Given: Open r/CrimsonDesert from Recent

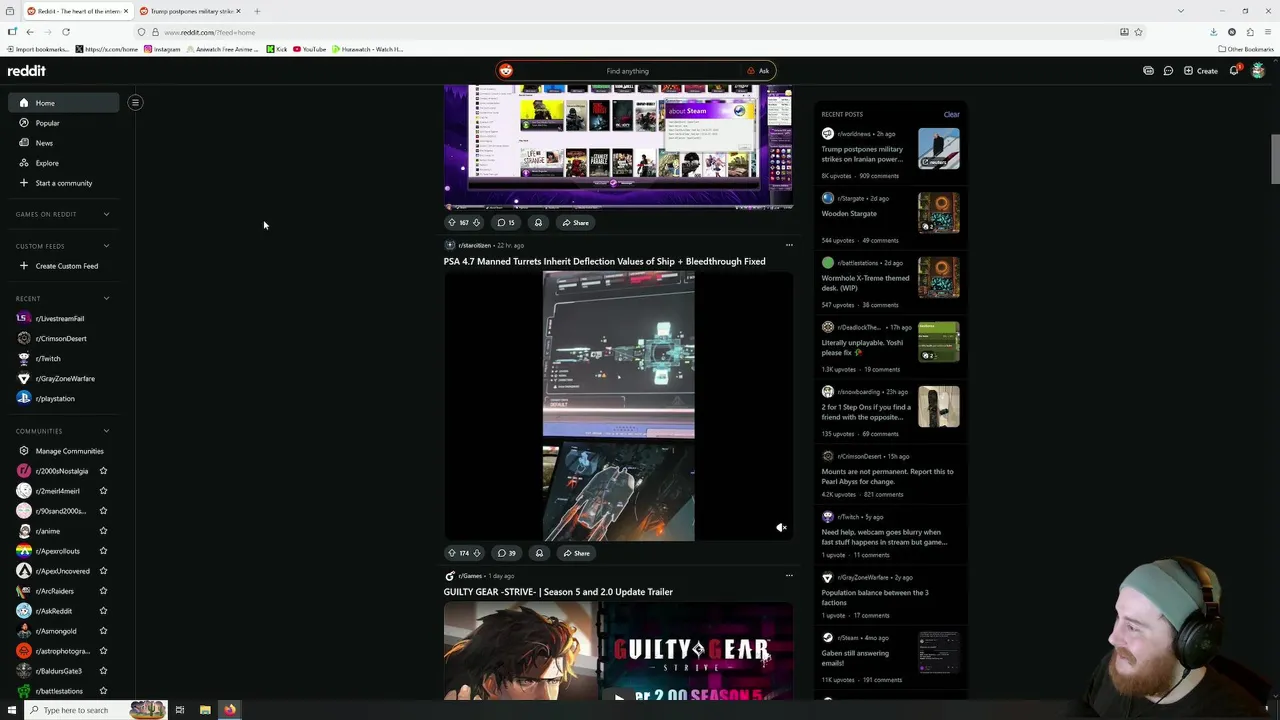Looking at the screenshot, I should click(x=60, y=338).
